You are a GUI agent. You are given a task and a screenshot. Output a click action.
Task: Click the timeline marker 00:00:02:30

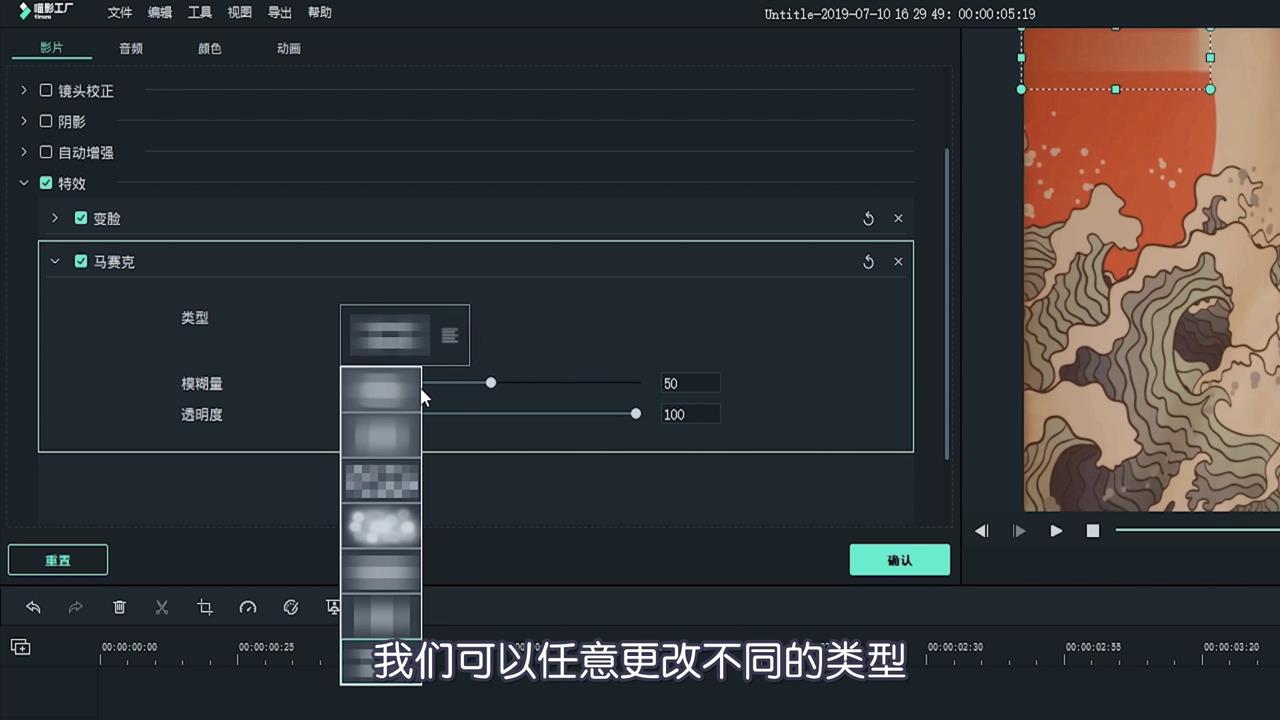tap(955, 647)
